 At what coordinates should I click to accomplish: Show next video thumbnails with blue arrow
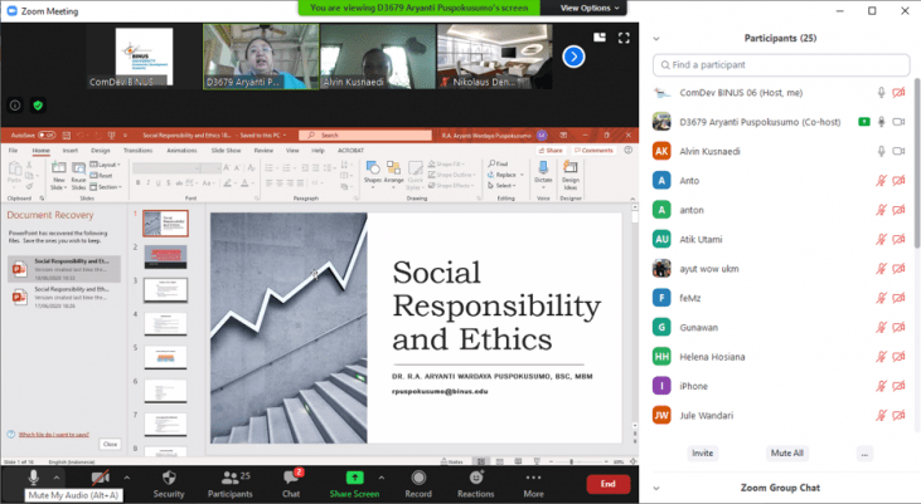pos(574,56)
